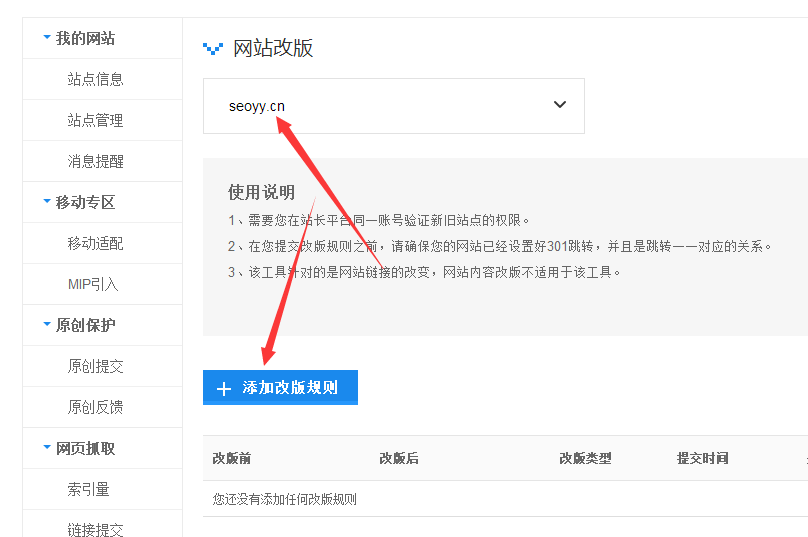This screenshot has width=808, height=537.
Task: Click the blue logo icon beside 网站改版
Action: tap(213, 48)
